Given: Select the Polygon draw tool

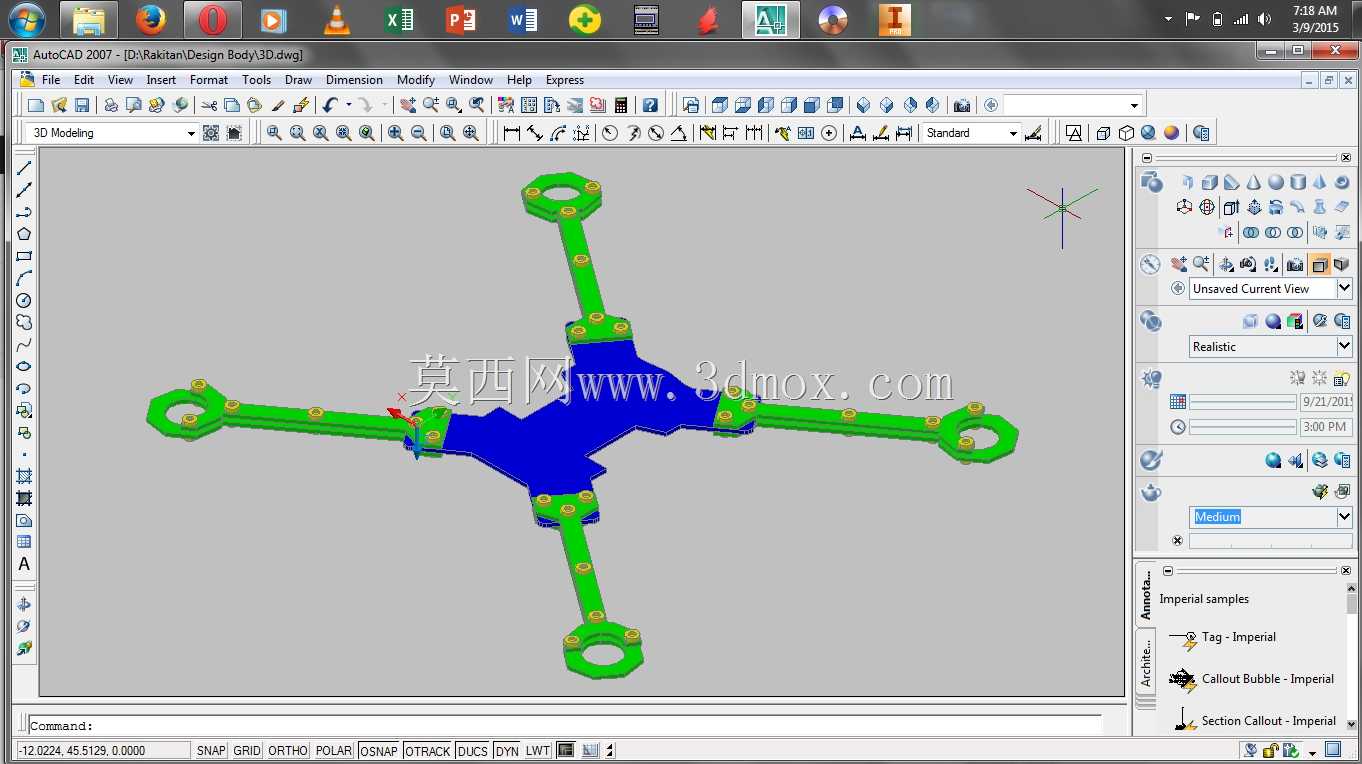Looking at the screenshot, I should coord(24,234).
